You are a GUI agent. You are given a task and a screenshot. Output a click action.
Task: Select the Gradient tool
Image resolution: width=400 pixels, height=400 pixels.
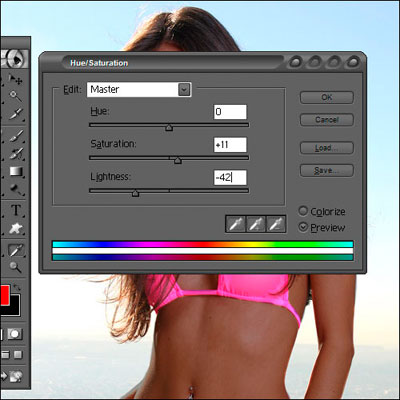[x=15, y=172]
